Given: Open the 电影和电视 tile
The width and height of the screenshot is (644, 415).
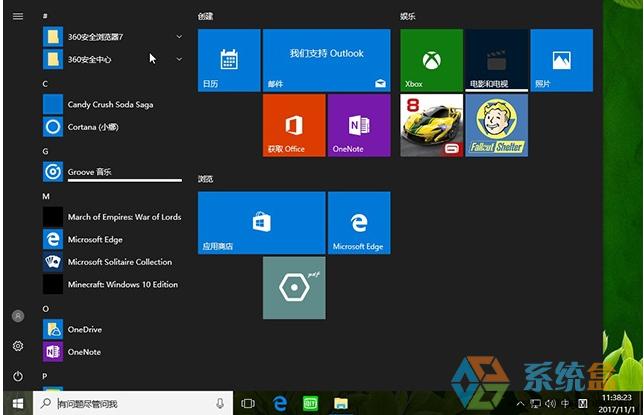Looking at the screenshot, I should click(496, 60).
